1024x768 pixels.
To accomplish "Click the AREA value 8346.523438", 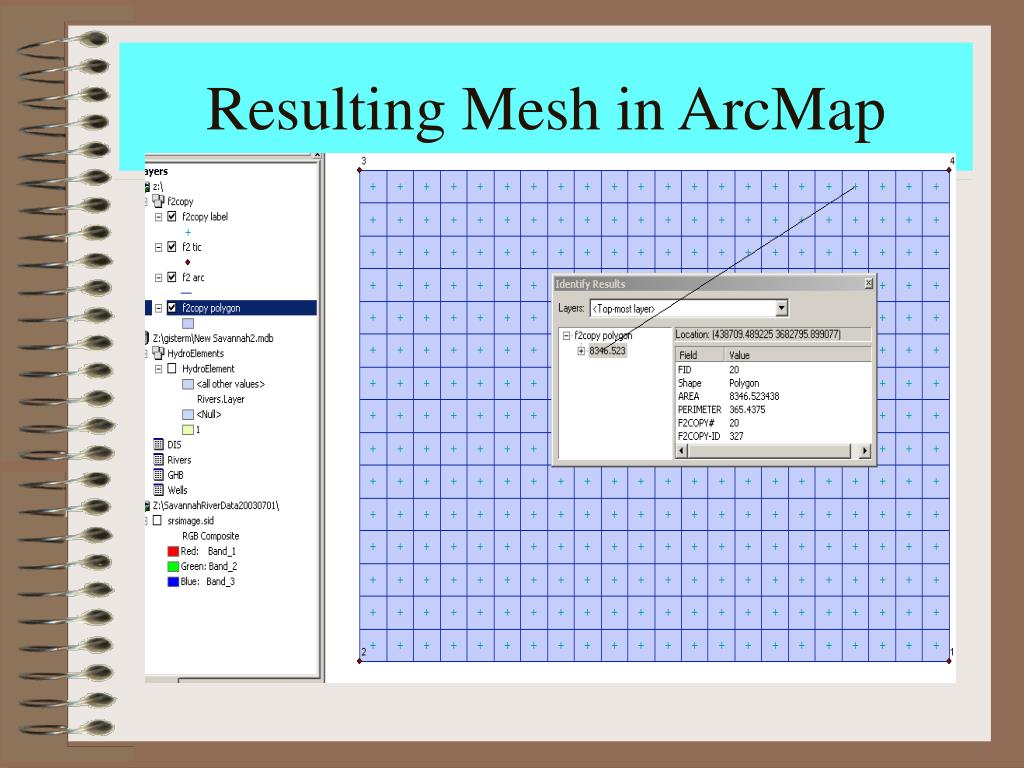I will click(x=754, y=396).
